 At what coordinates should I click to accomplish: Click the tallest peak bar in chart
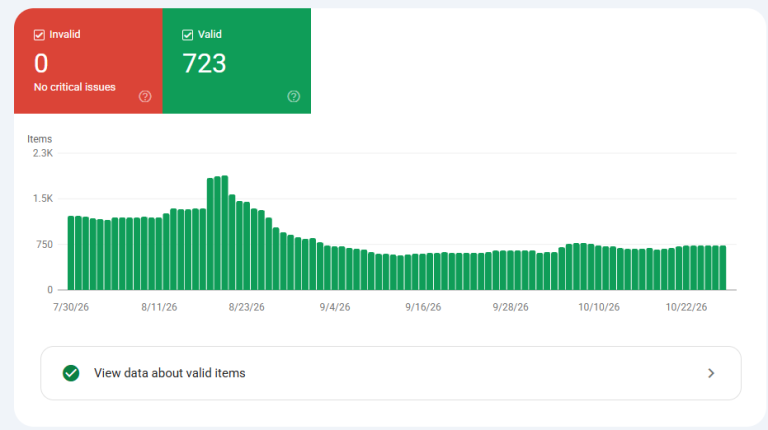pyautogui.click(x=225, y=233)
